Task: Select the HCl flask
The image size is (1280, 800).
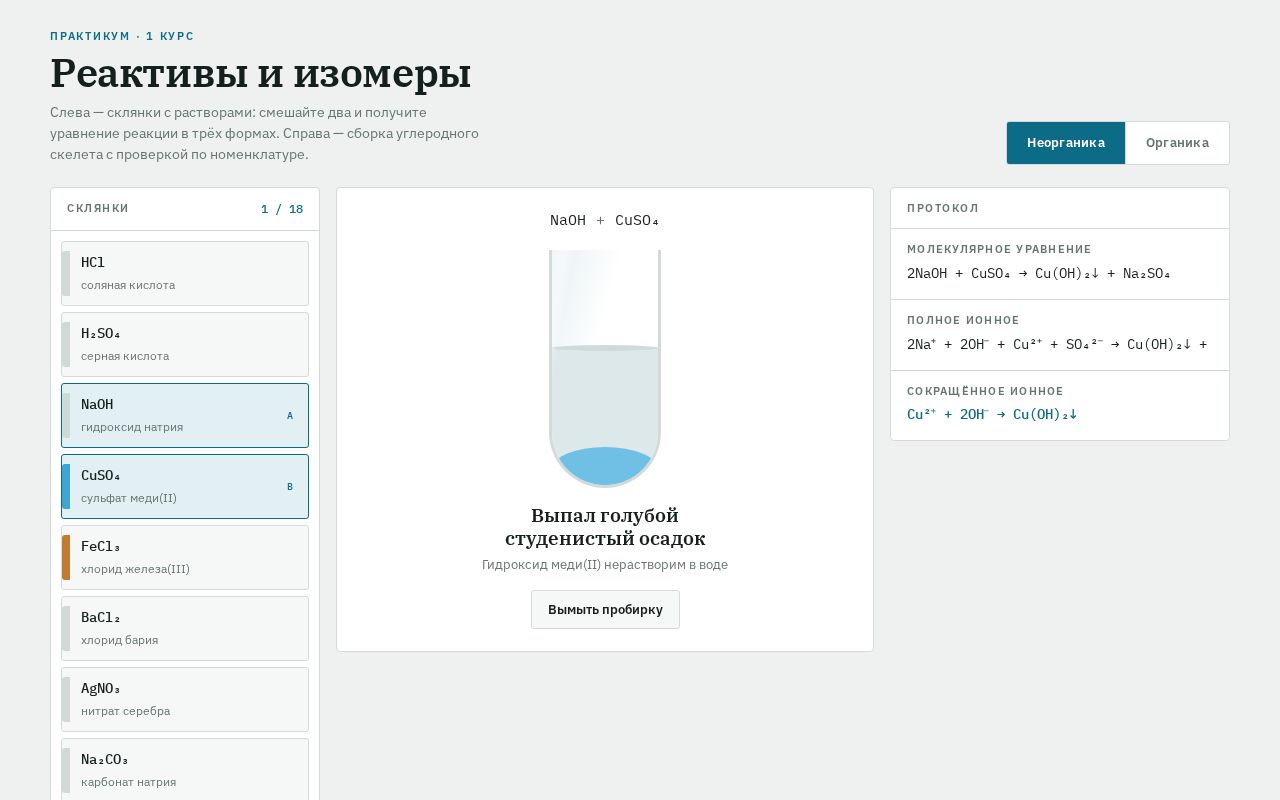Action: 185,273
